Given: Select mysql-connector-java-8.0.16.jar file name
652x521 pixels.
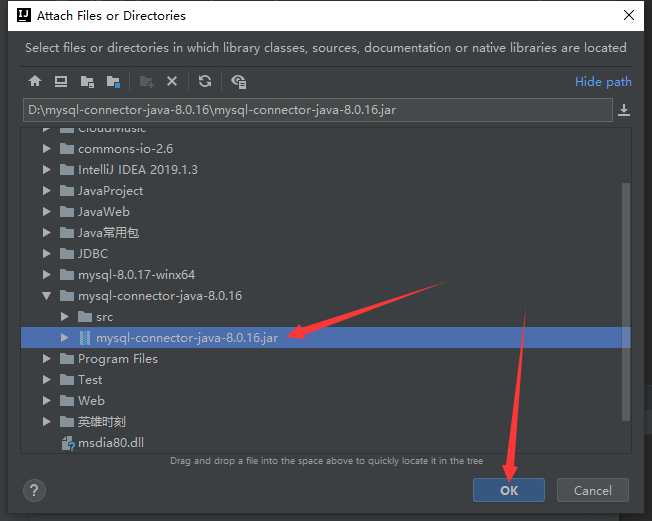Looking at the screenshot, I should click(187, 338).
